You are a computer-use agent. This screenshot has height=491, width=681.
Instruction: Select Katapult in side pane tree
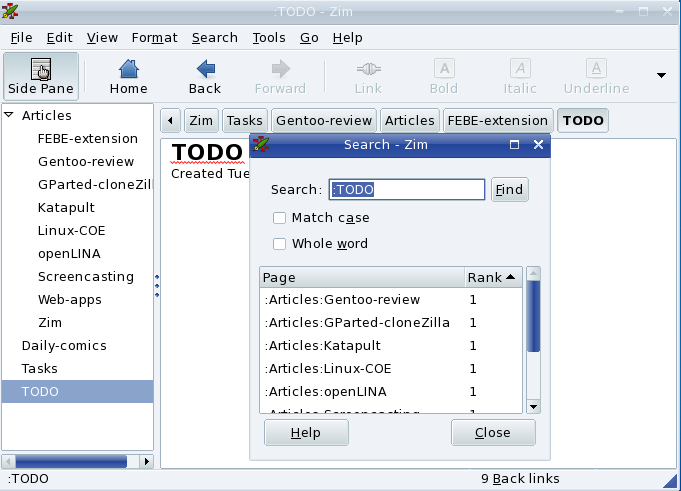pyautogui.click(x=66, y=208)
